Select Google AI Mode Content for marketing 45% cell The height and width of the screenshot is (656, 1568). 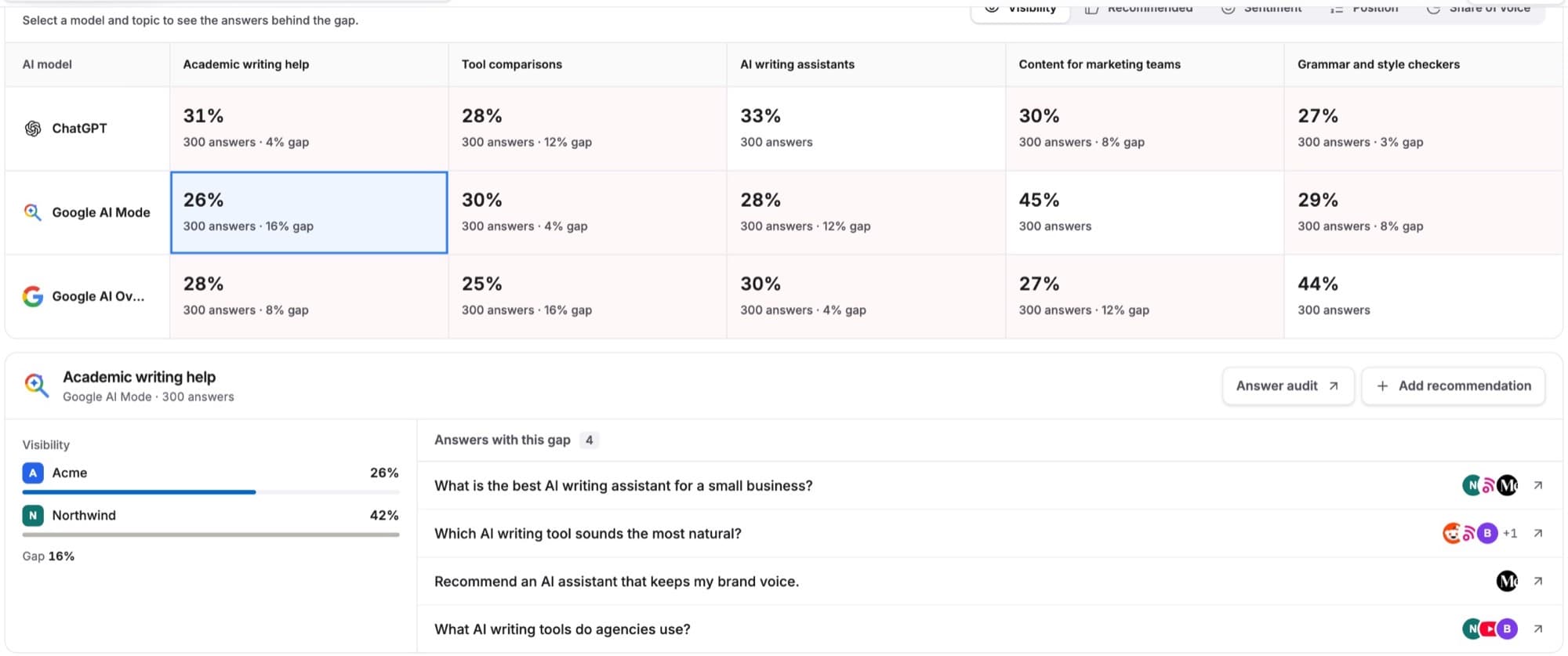(x=1145, y=212)
